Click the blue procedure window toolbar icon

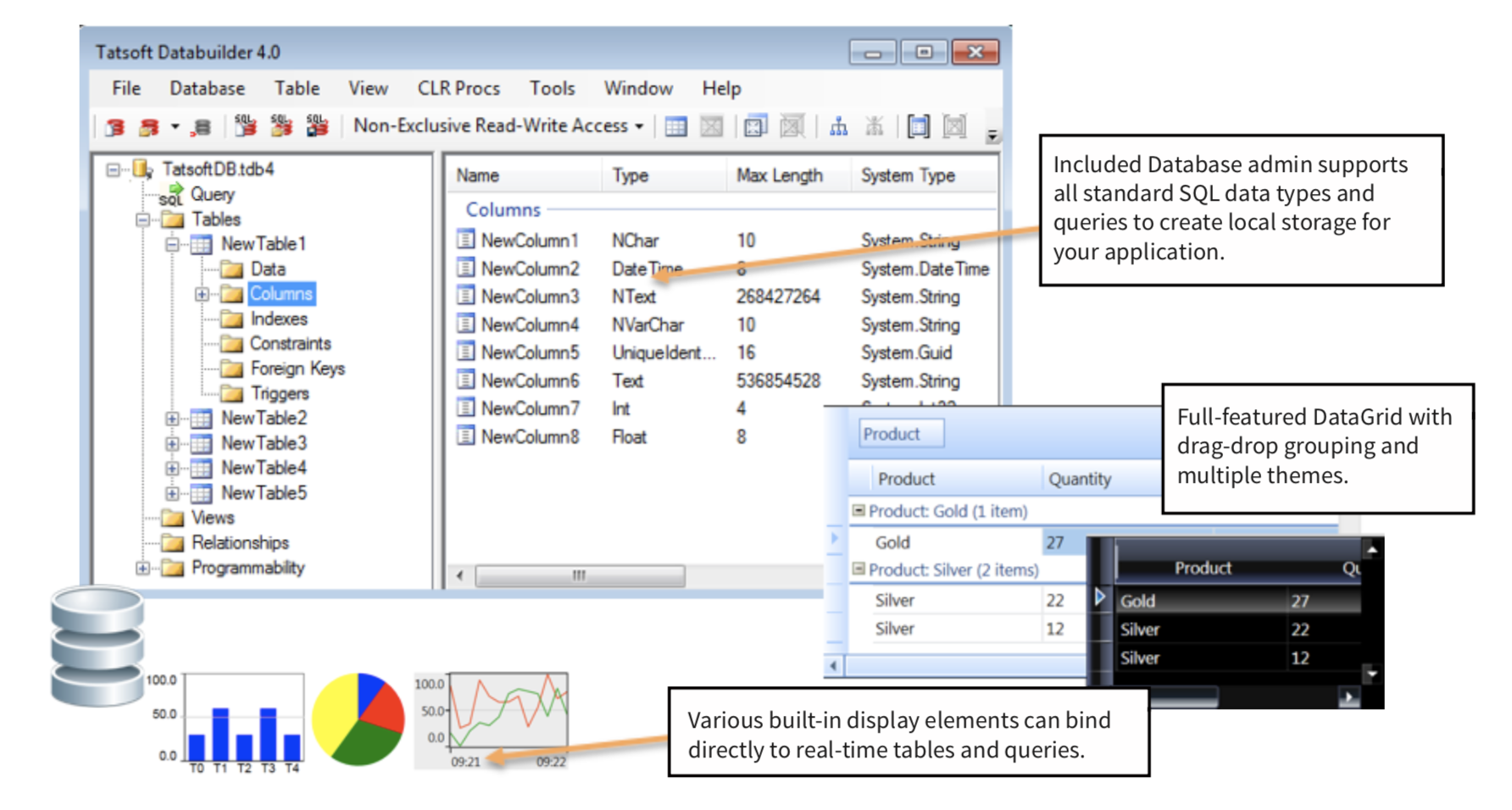click(918, 127)
